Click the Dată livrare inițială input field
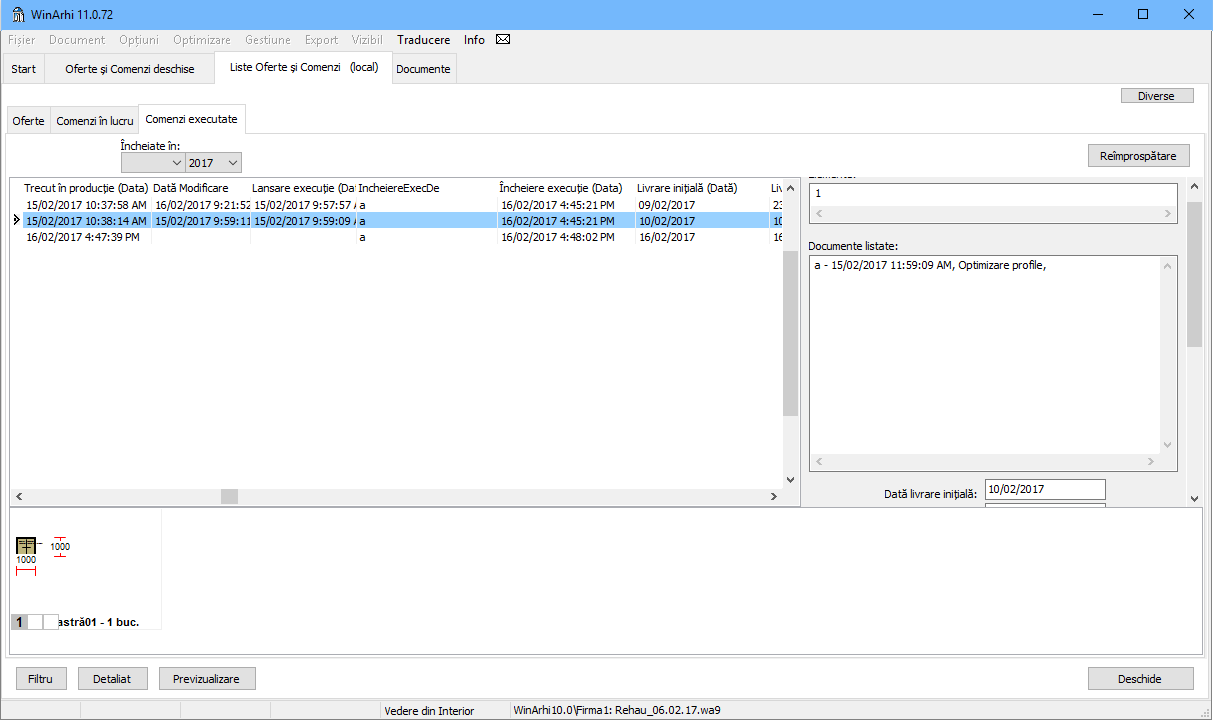Viewport: 1213px width, 720px height. click(x=1045, y=489)
